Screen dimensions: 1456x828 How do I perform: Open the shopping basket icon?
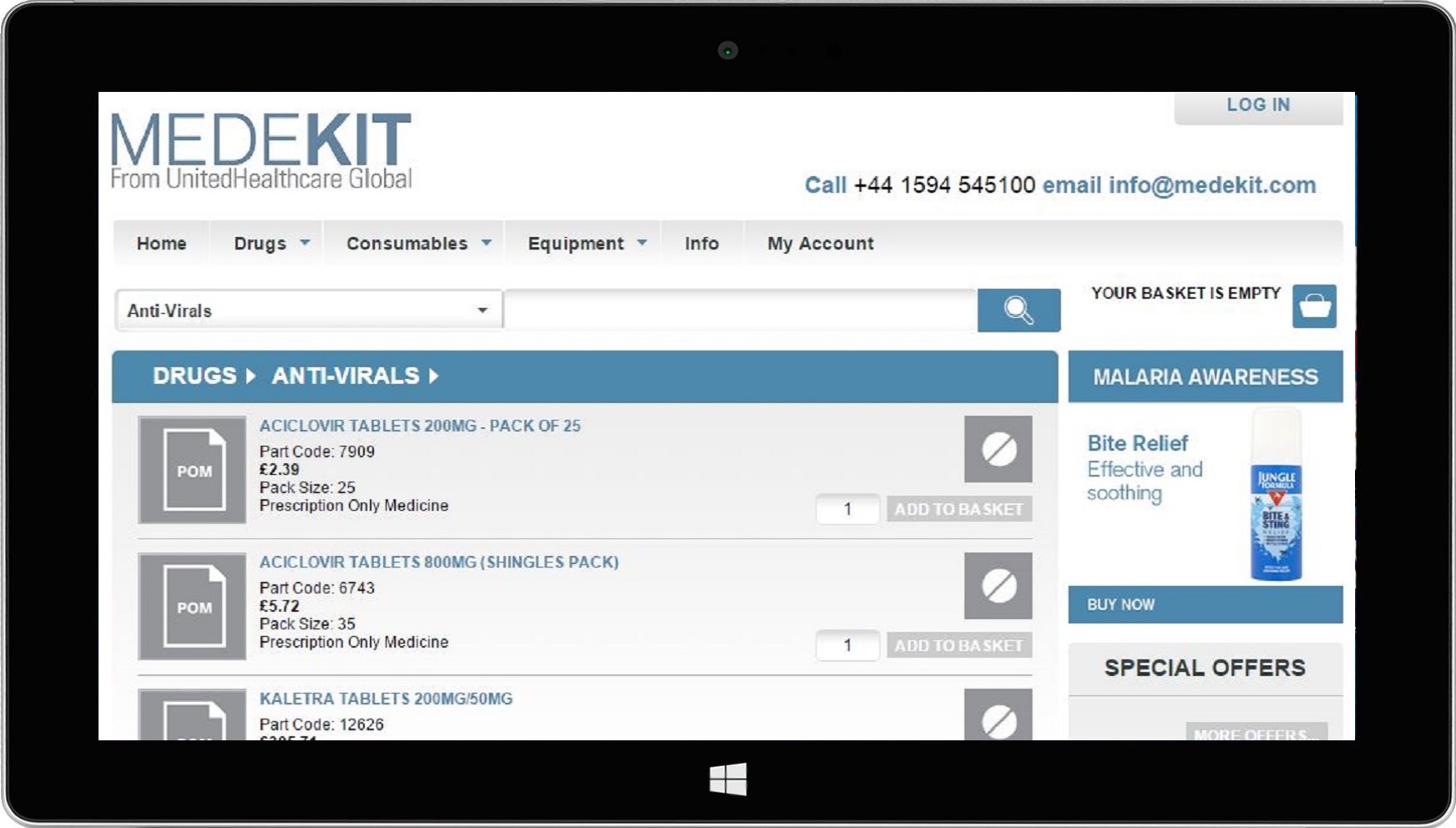(x=1314, y=306)
